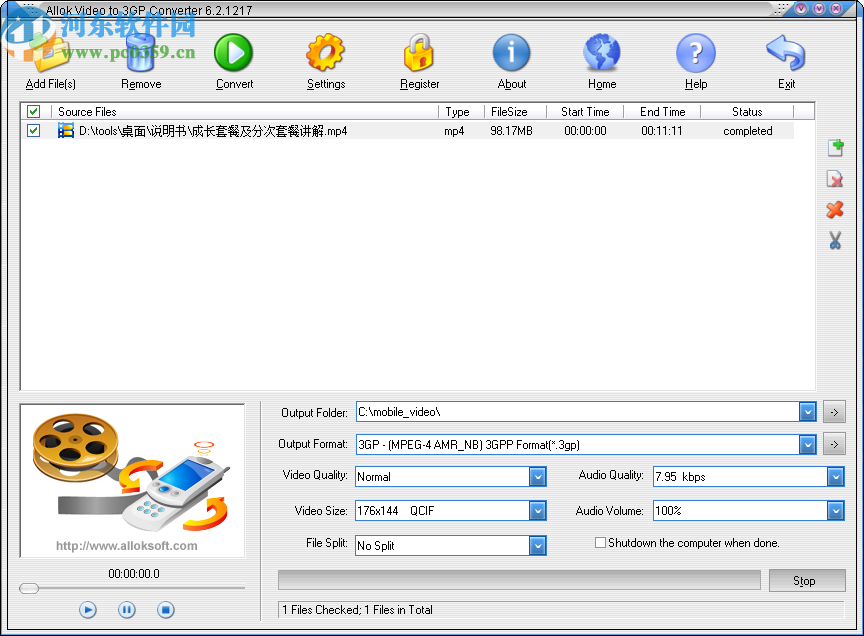Image resolution: width=864 pixels, height=636 pixels.
Task: Open the About dialog icon
Action: click(x=511, y=52)
